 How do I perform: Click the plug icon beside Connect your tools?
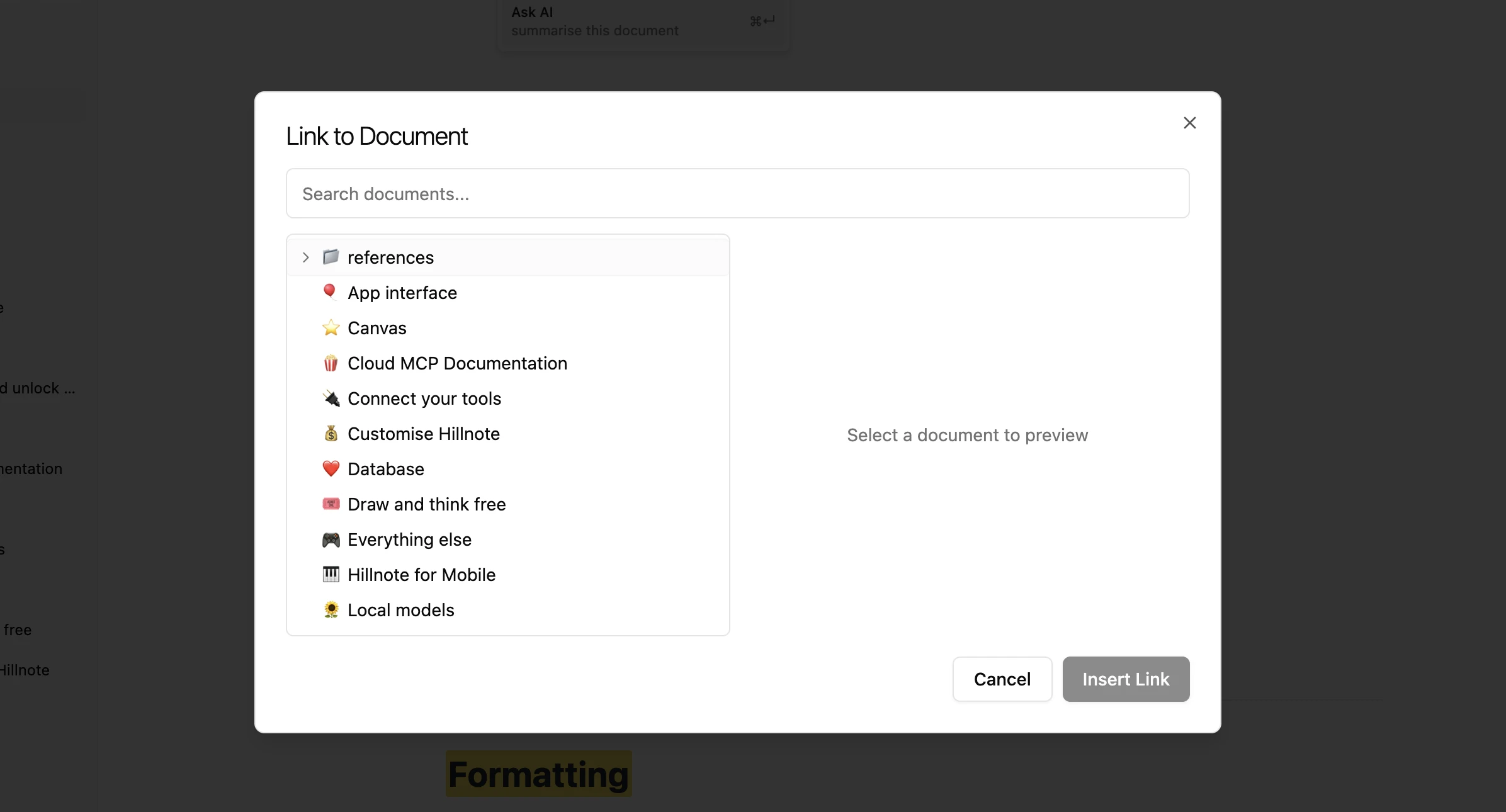point(331,398)
